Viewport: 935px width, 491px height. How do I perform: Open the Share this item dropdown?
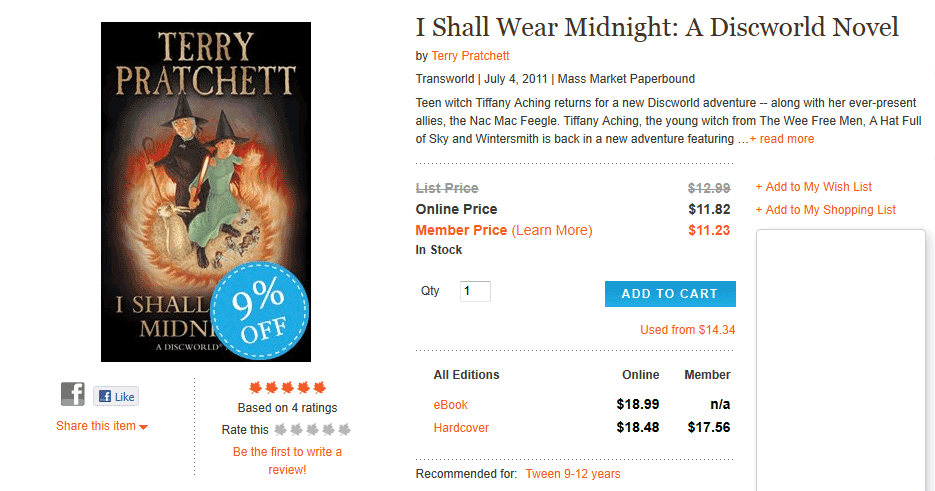(x=102, y=426)
